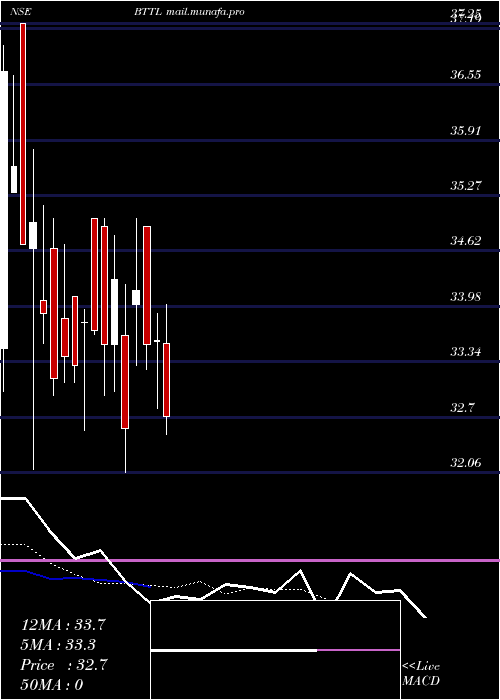Click the 35.27 price level label
The height and width of the screenshot is (700, 500).
click(465, 186)
